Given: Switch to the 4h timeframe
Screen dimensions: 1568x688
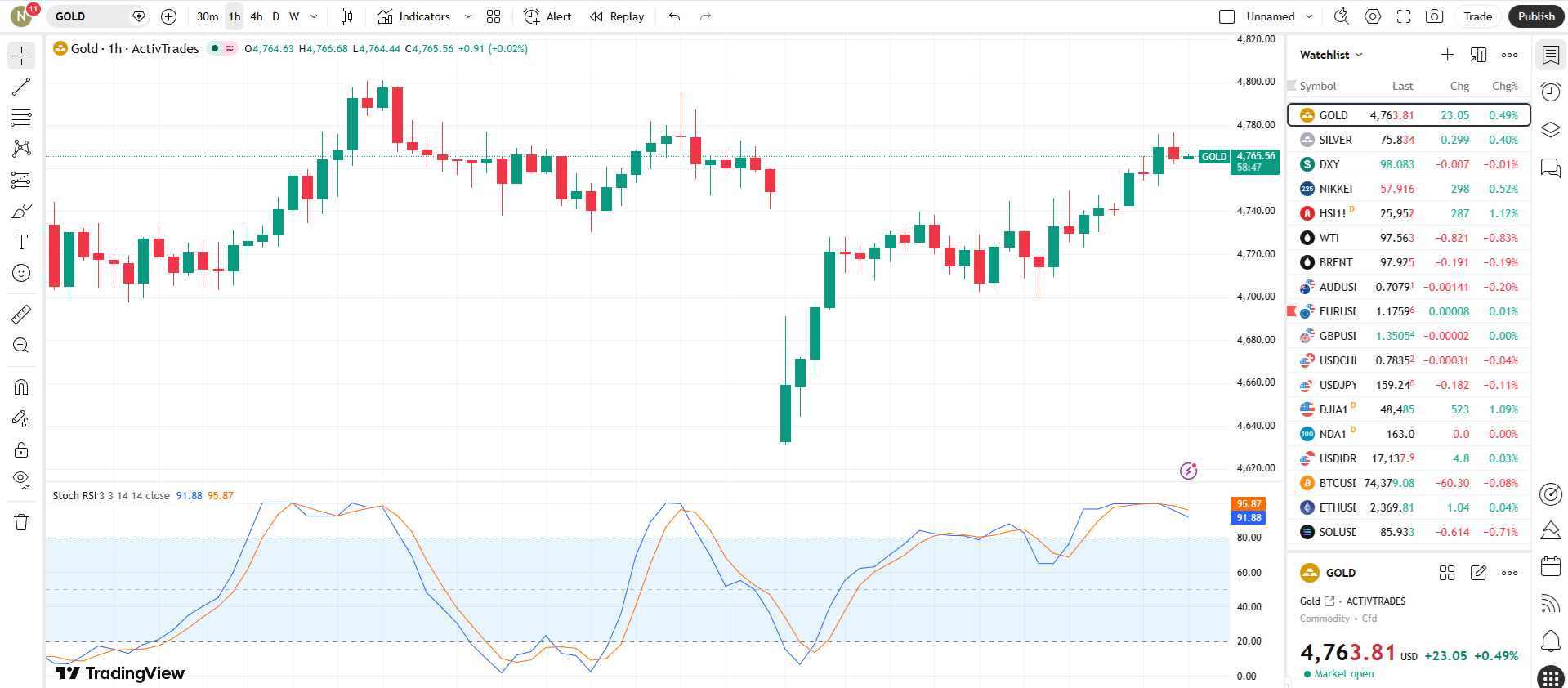Looking at the screenshot, I should pyautogui.click(x=257, y=16).
